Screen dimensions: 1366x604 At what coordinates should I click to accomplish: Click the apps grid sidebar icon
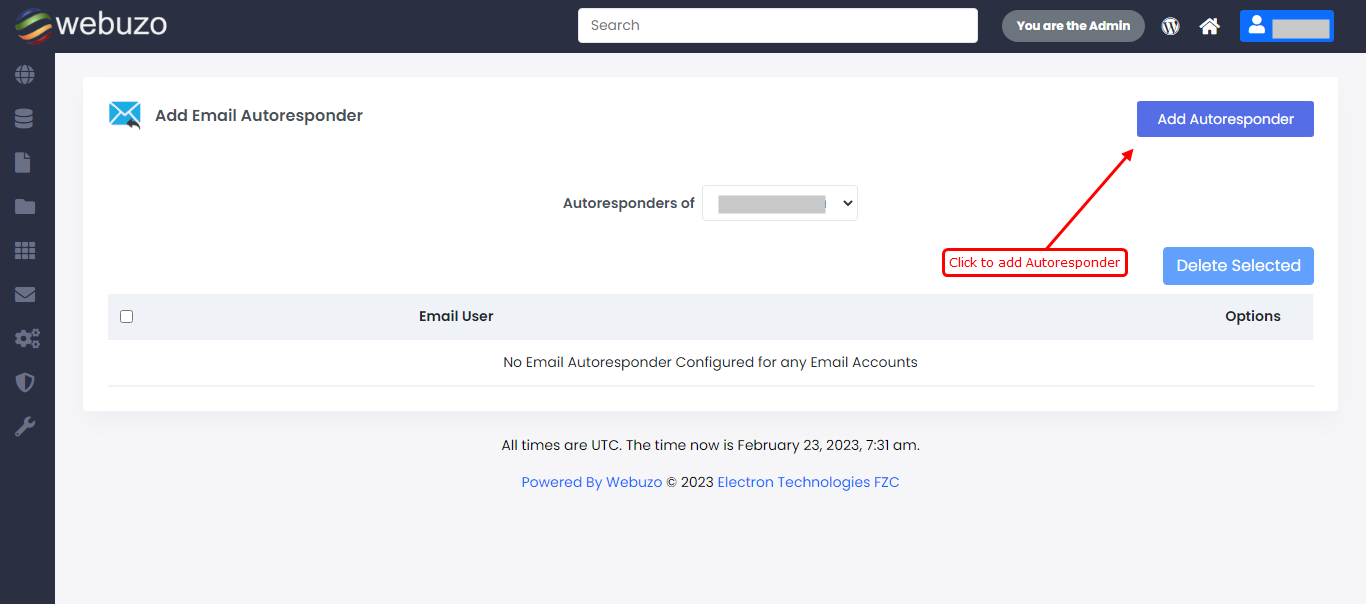[x=25, y=251]
